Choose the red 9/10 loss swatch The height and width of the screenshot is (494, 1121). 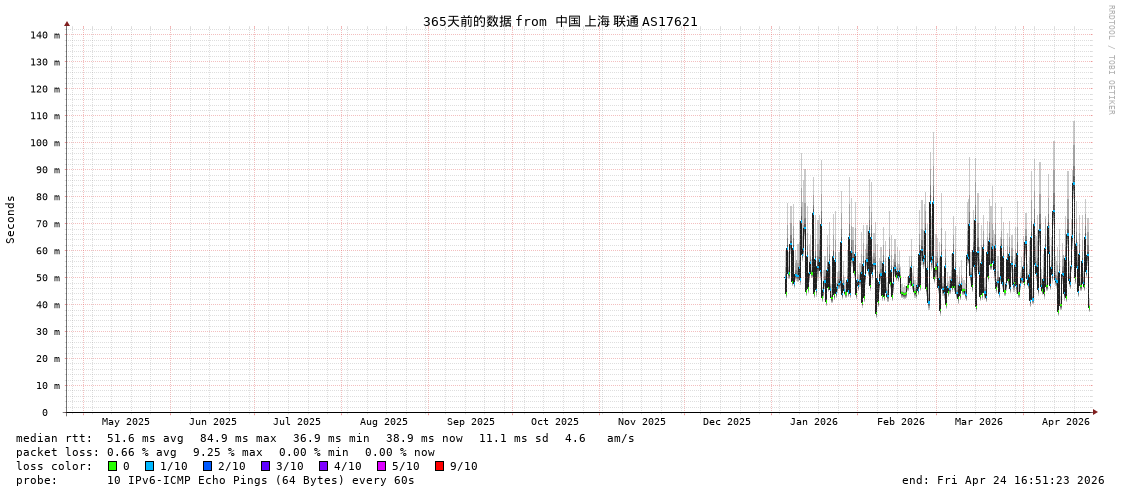440,466
